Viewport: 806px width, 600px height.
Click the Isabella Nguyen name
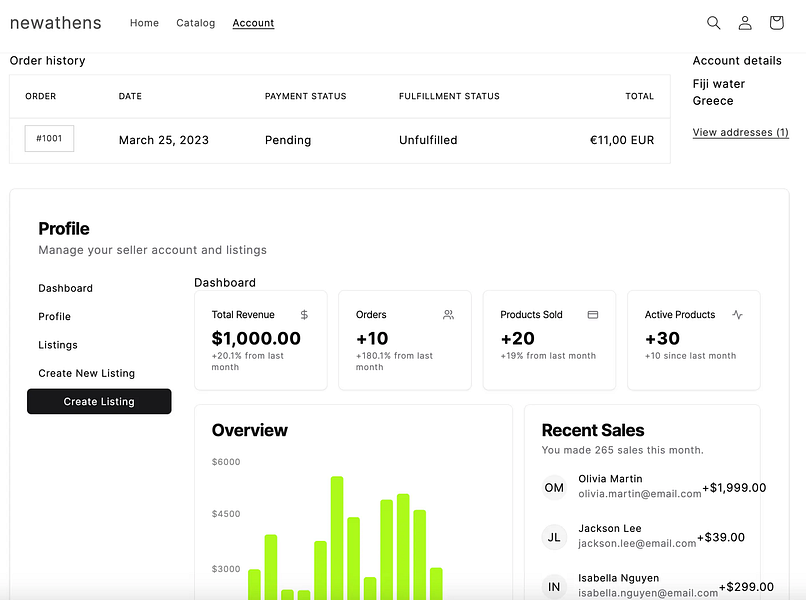[x=618, y=578]
